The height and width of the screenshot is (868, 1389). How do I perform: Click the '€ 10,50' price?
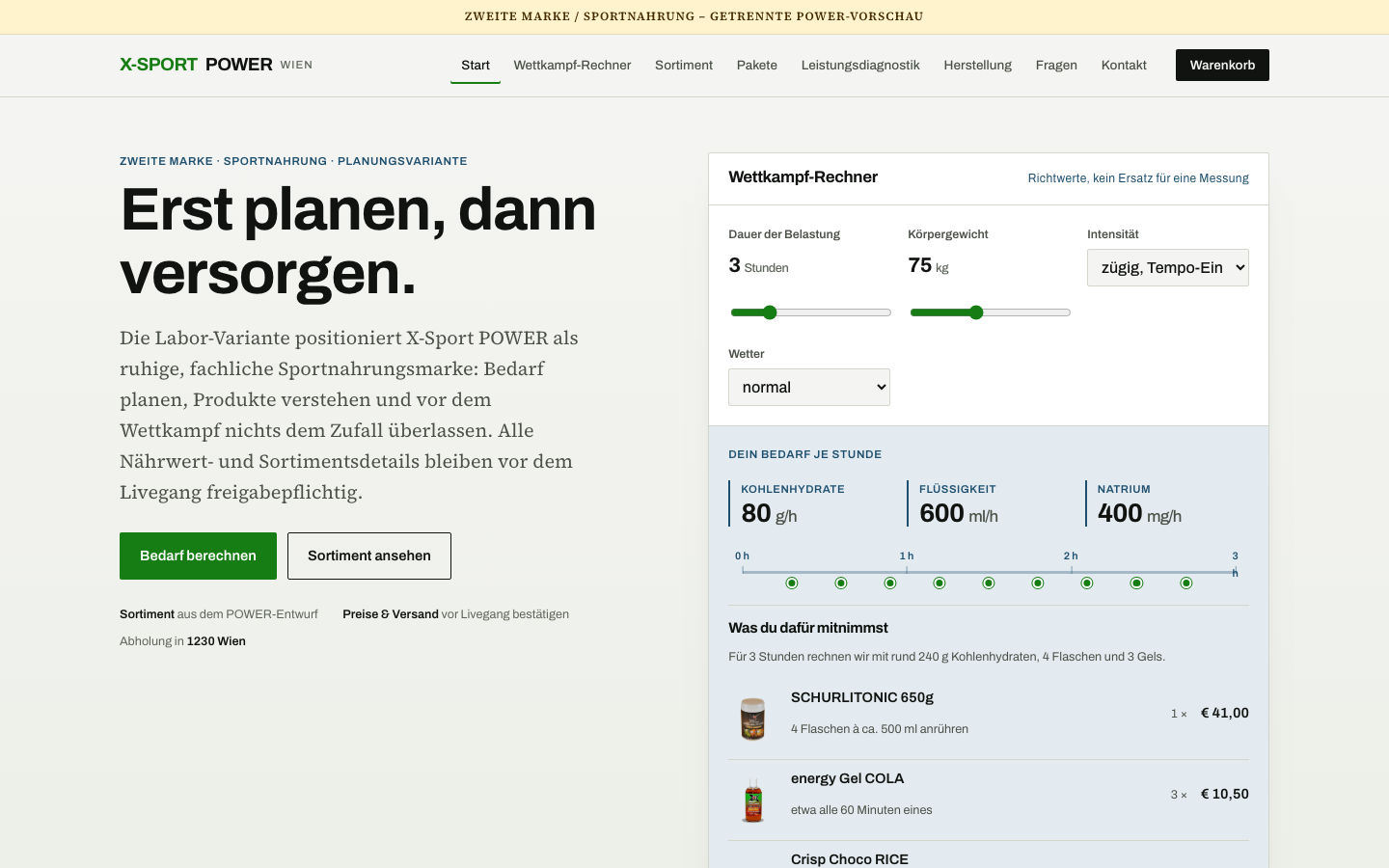click(1225, 794)
